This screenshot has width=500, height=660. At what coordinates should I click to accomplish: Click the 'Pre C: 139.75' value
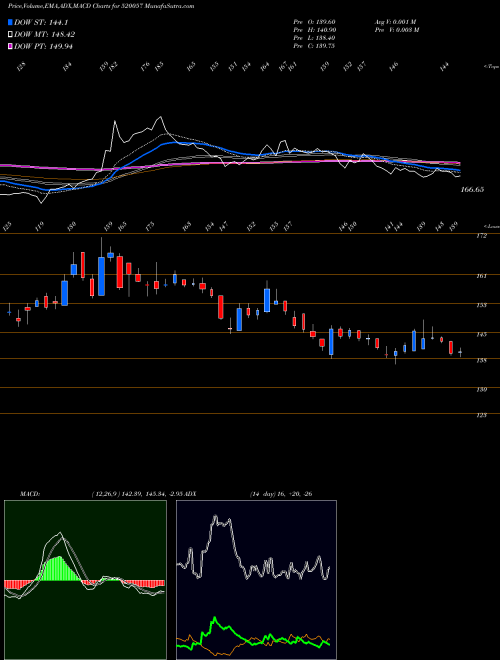(314, 46)
